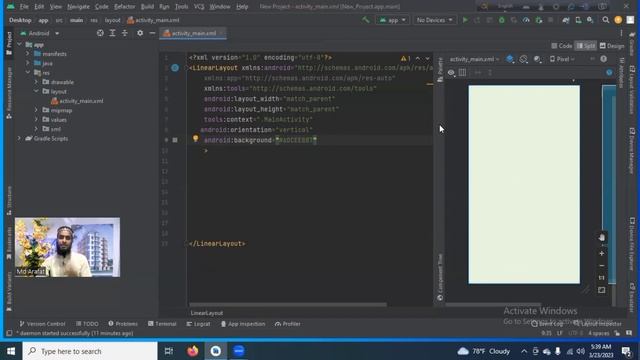Open Task View on the taskbar
Image resolution: width=640 pixels, height=360 pixels.
click(x=169, y=351)
